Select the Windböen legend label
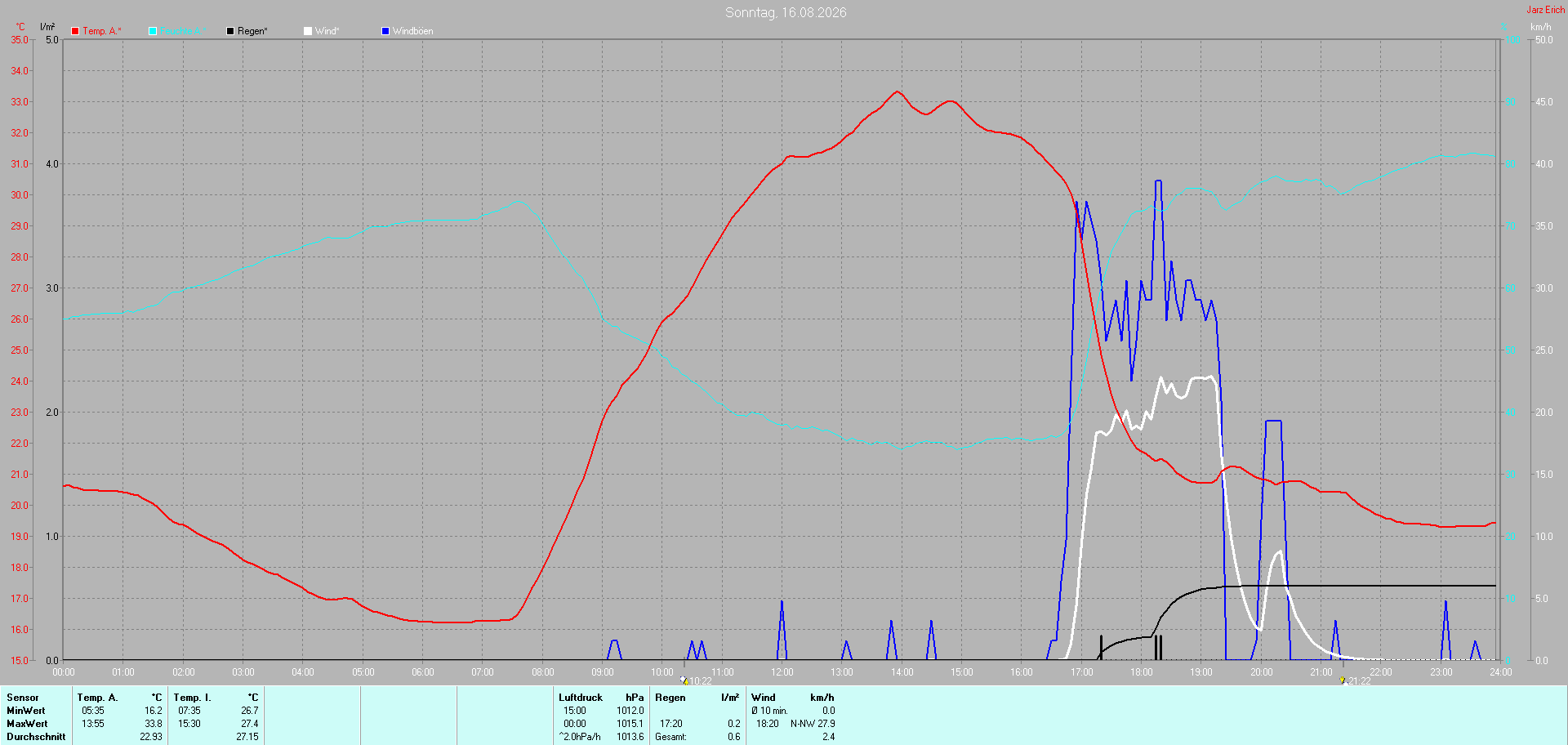Screen dimensions: 1568x745 pyautogui.click(x=412, y=31)
